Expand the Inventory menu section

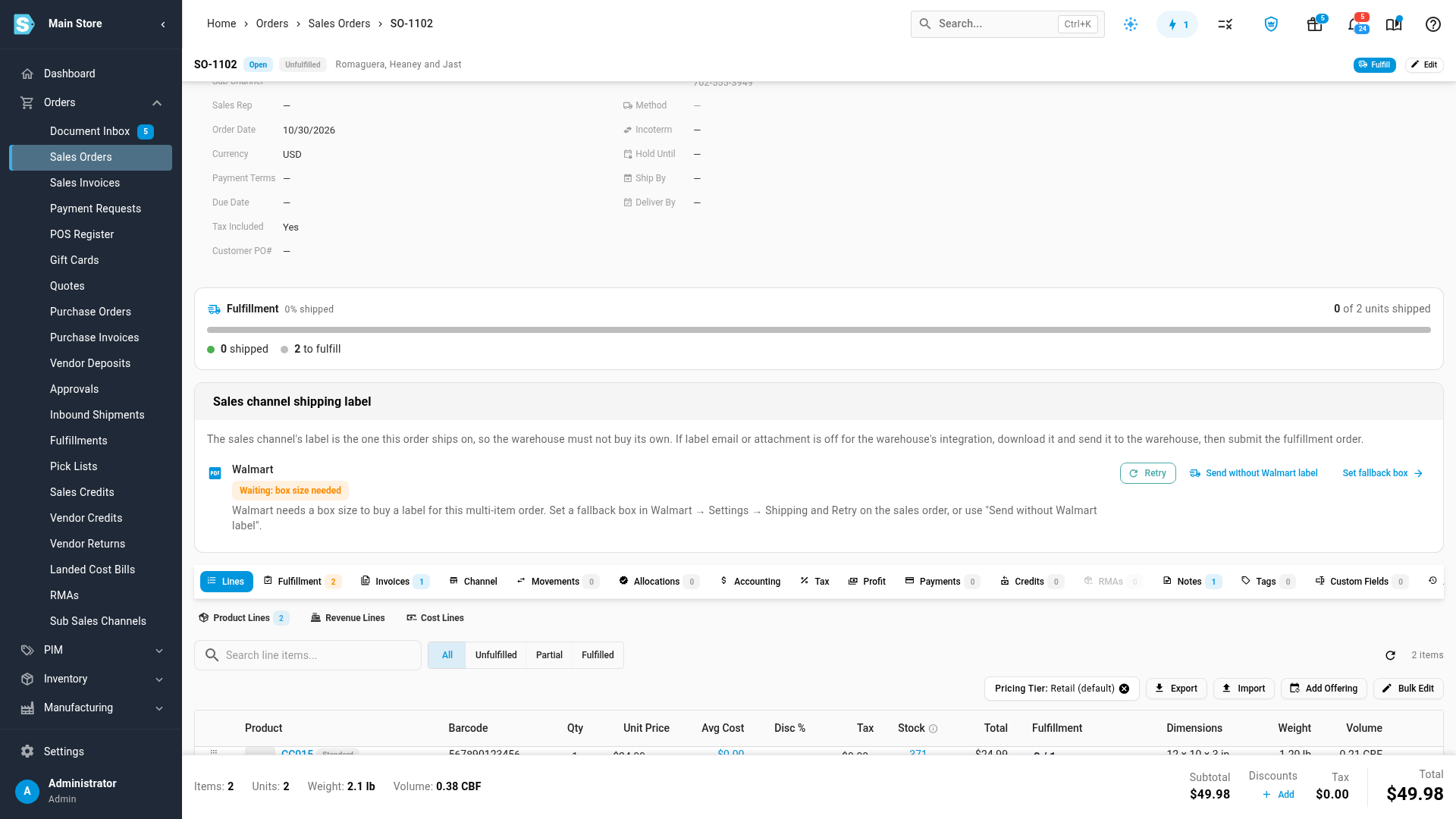[x=159, y=679]
